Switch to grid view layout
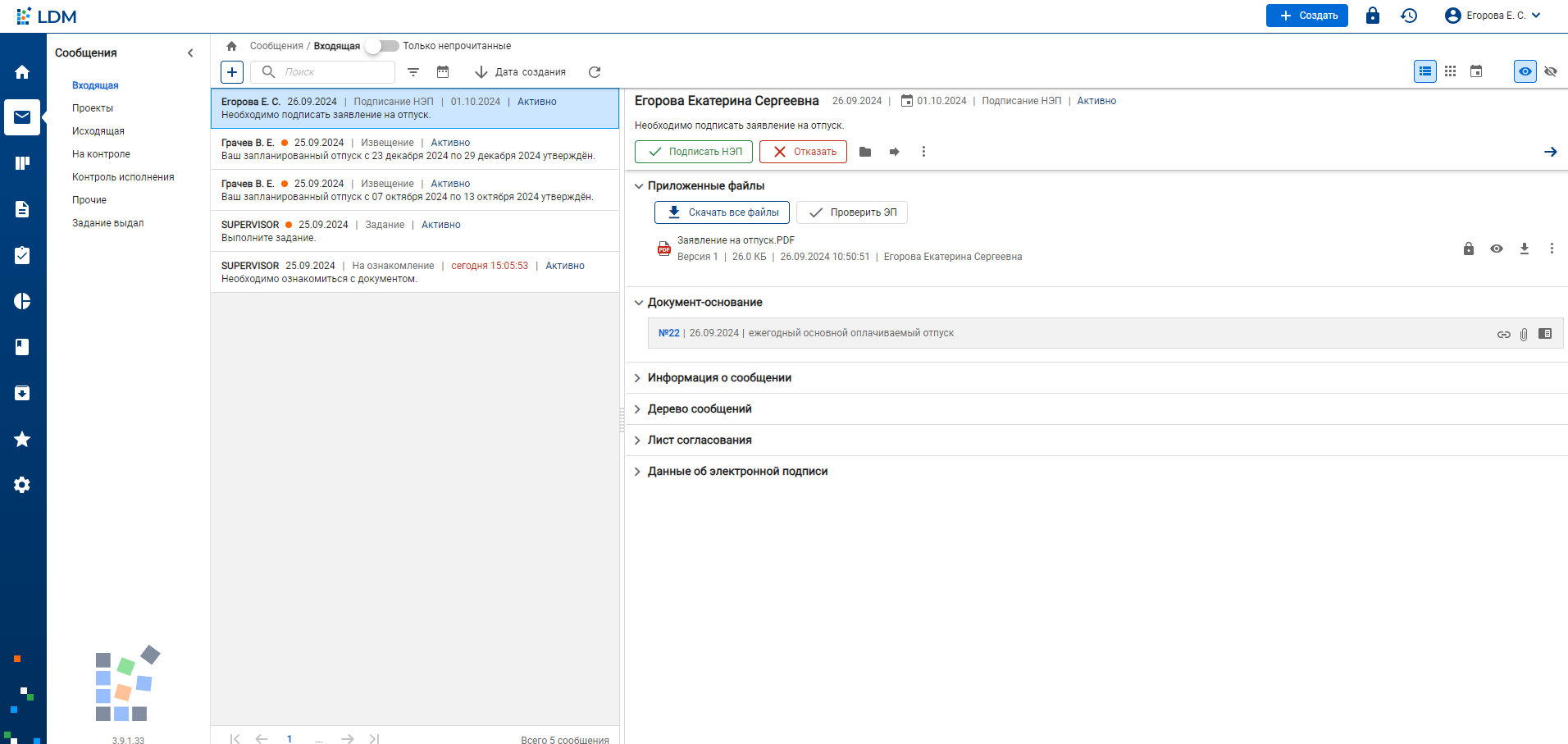The width and height of the screenshot is (1568, 744). click(x=1450, y=71)
